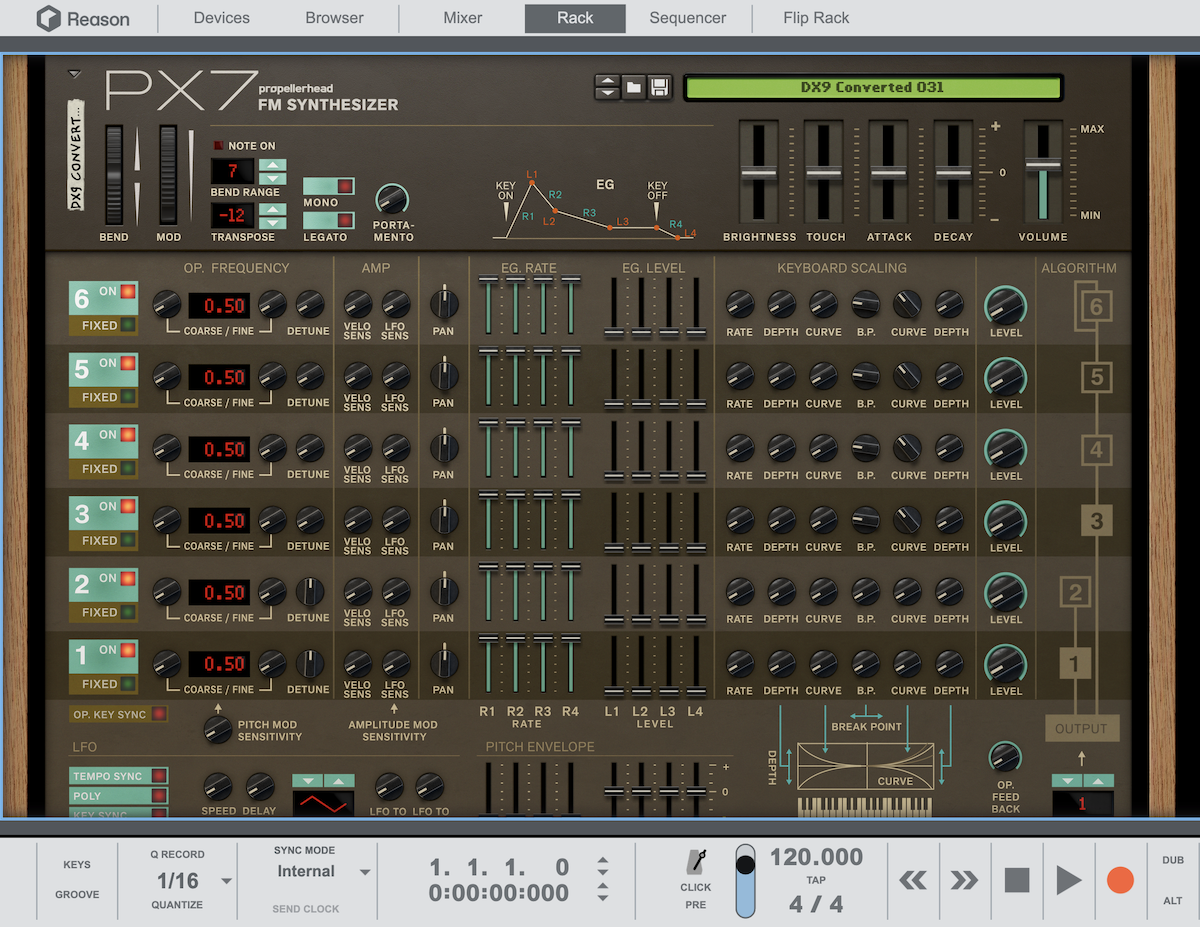This screenshot has width=1200, height=927.
Task: Click operator 1 Detune knob
Action: (311, 663)
